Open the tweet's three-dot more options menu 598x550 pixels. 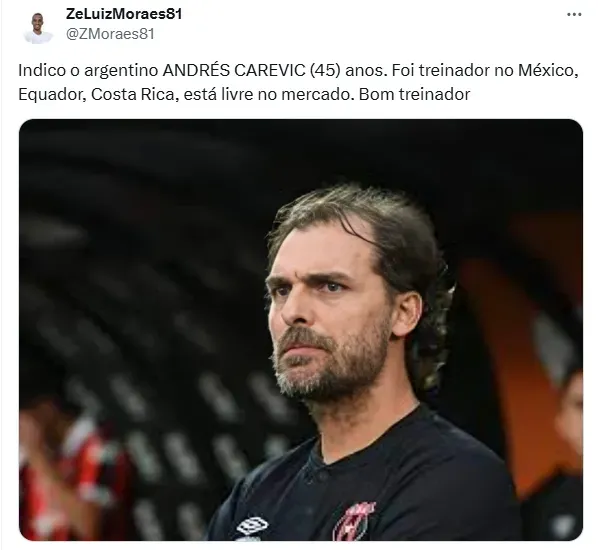(574, 15)
